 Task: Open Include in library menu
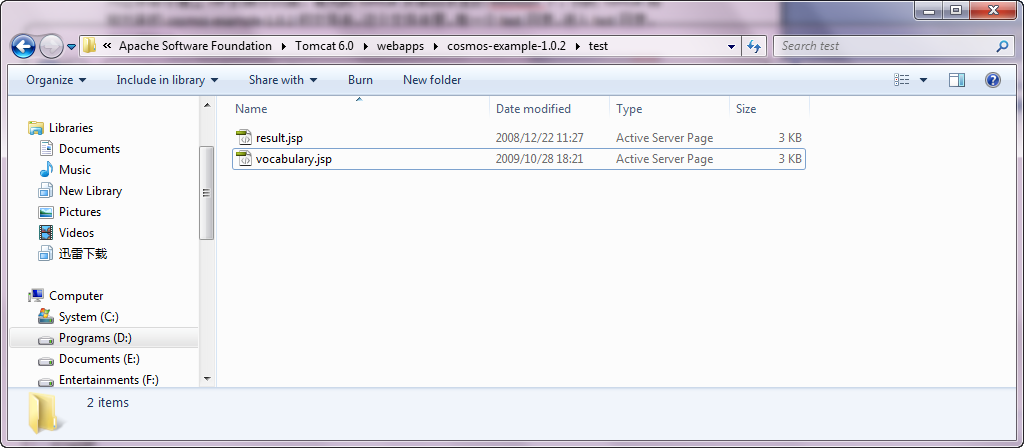pos(167,80)
